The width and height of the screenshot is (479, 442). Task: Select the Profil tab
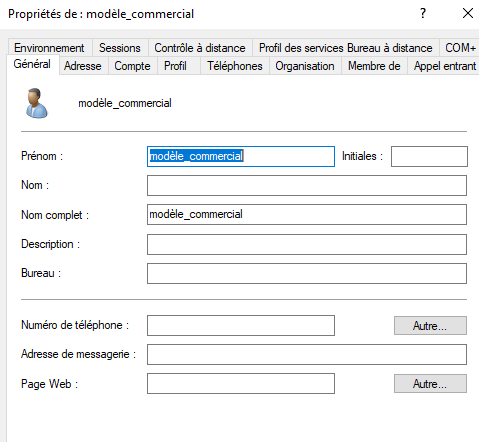pyautogui.click(x=175, y=66)
